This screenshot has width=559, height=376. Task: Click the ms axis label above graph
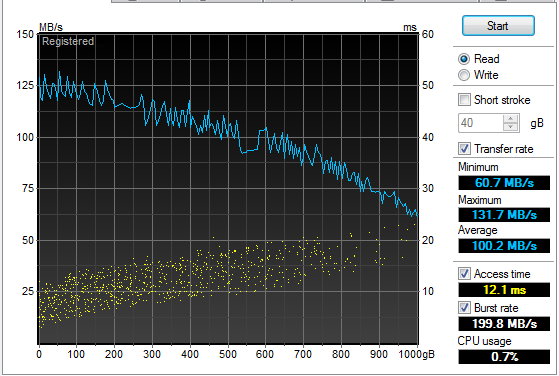coord(410,27)
